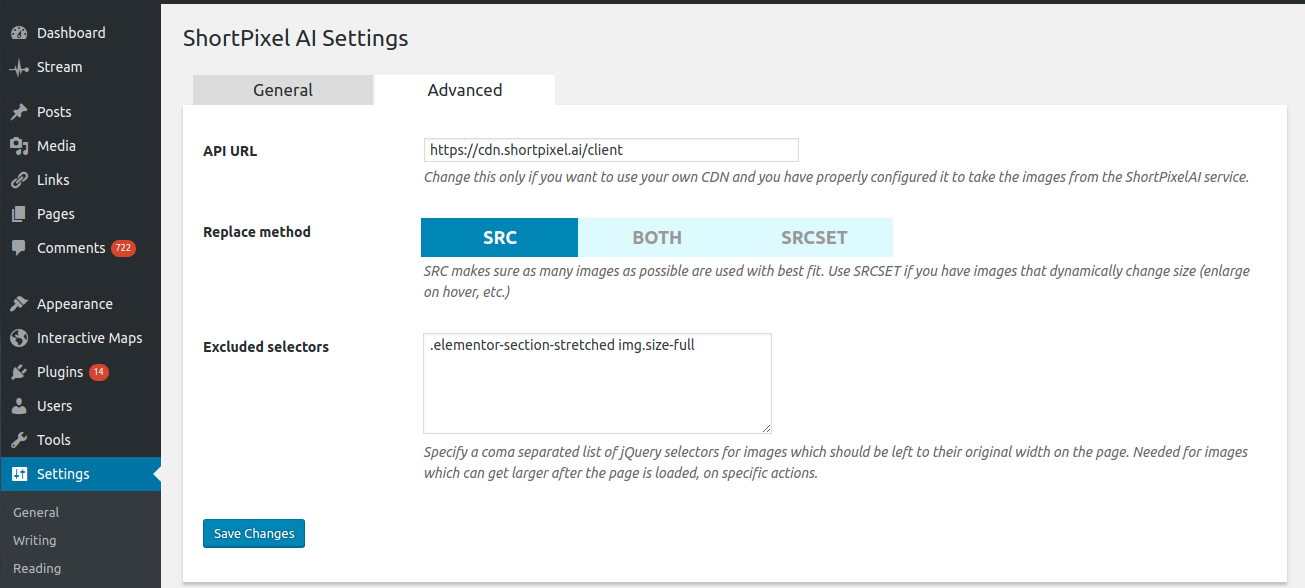This screenshot has width=1305, height=588.
Task: Click the Stream activity icon
Action: pyautogui.click(x=19, y=67)
